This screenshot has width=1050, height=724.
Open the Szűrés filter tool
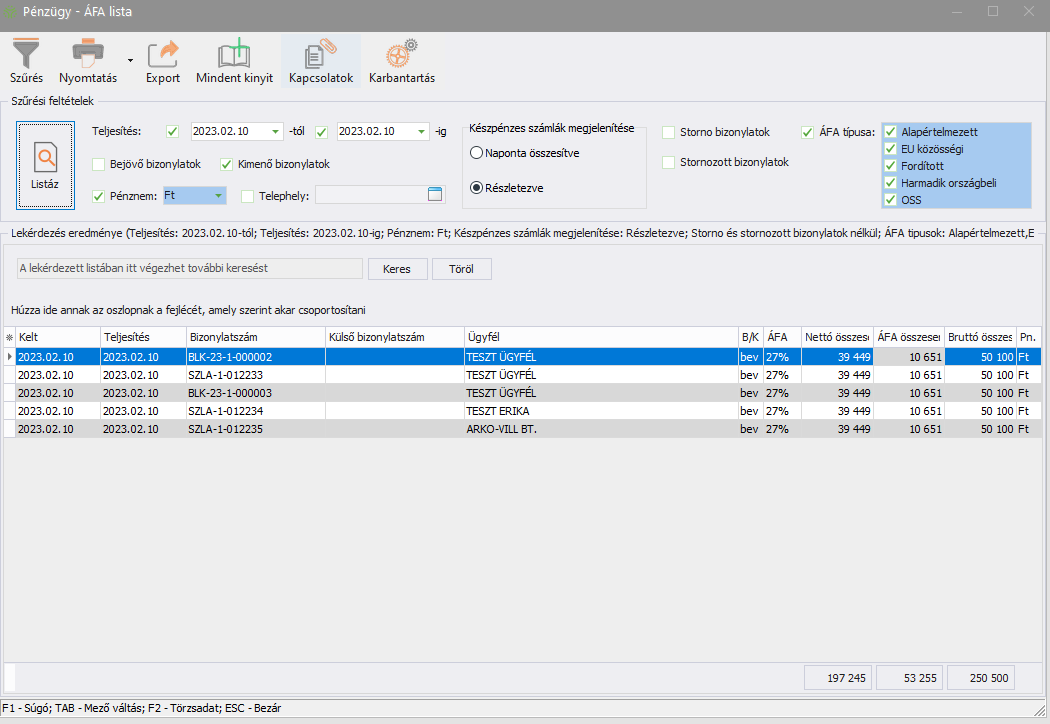[x=26, y=60]
